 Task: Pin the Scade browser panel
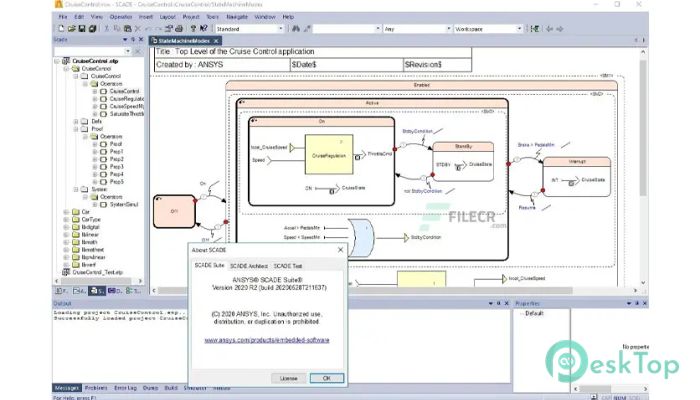(133, 40)
